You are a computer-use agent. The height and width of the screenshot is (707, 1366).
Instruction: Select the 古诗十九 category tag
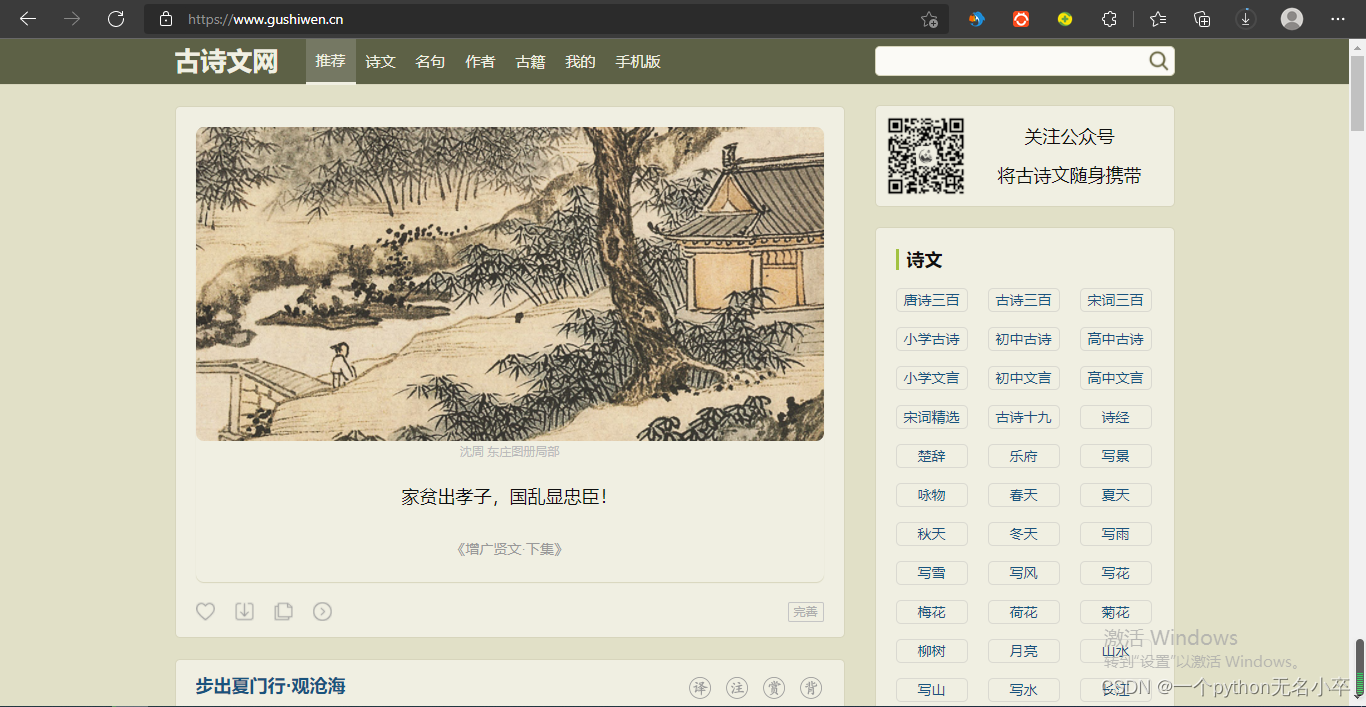click(x=1024, y=417)
